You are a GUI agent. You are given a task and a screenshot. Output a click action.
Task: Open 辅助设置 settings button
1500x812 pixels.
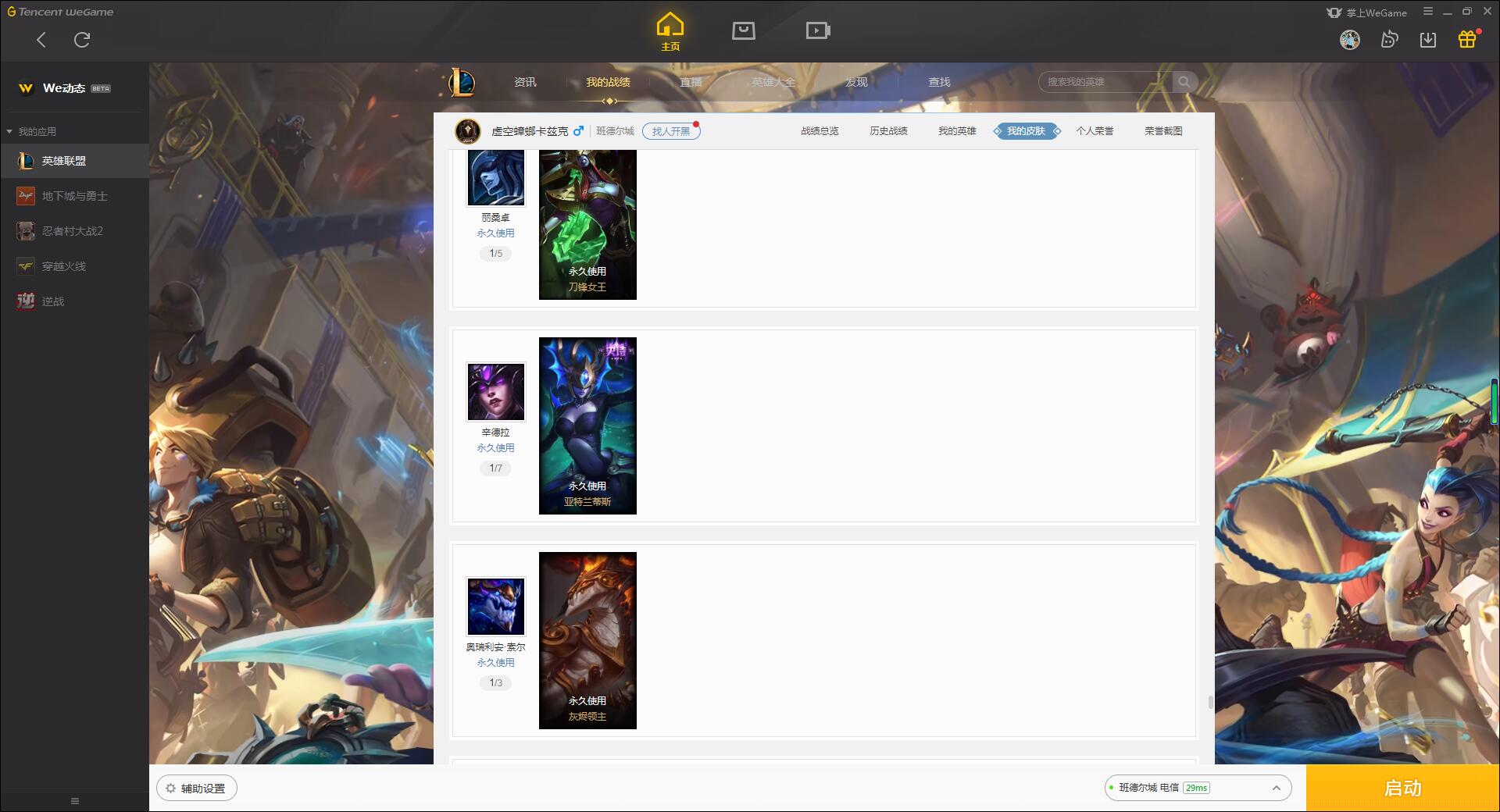[197, 789]
